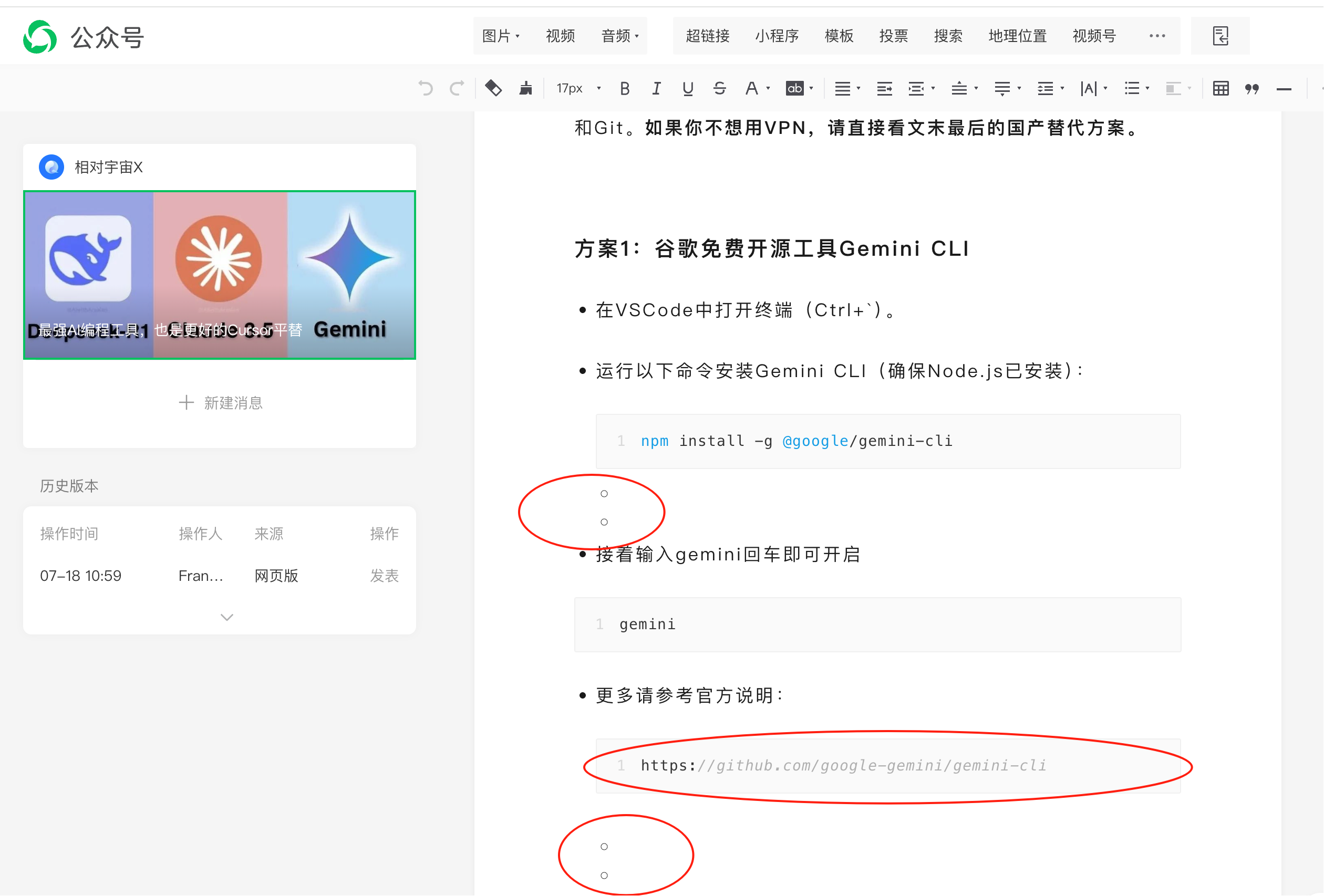The height and width of the screenshot is (896, 1324).
Task: Insert a blockquote with the quote icon
Action: pos(1251,88)
